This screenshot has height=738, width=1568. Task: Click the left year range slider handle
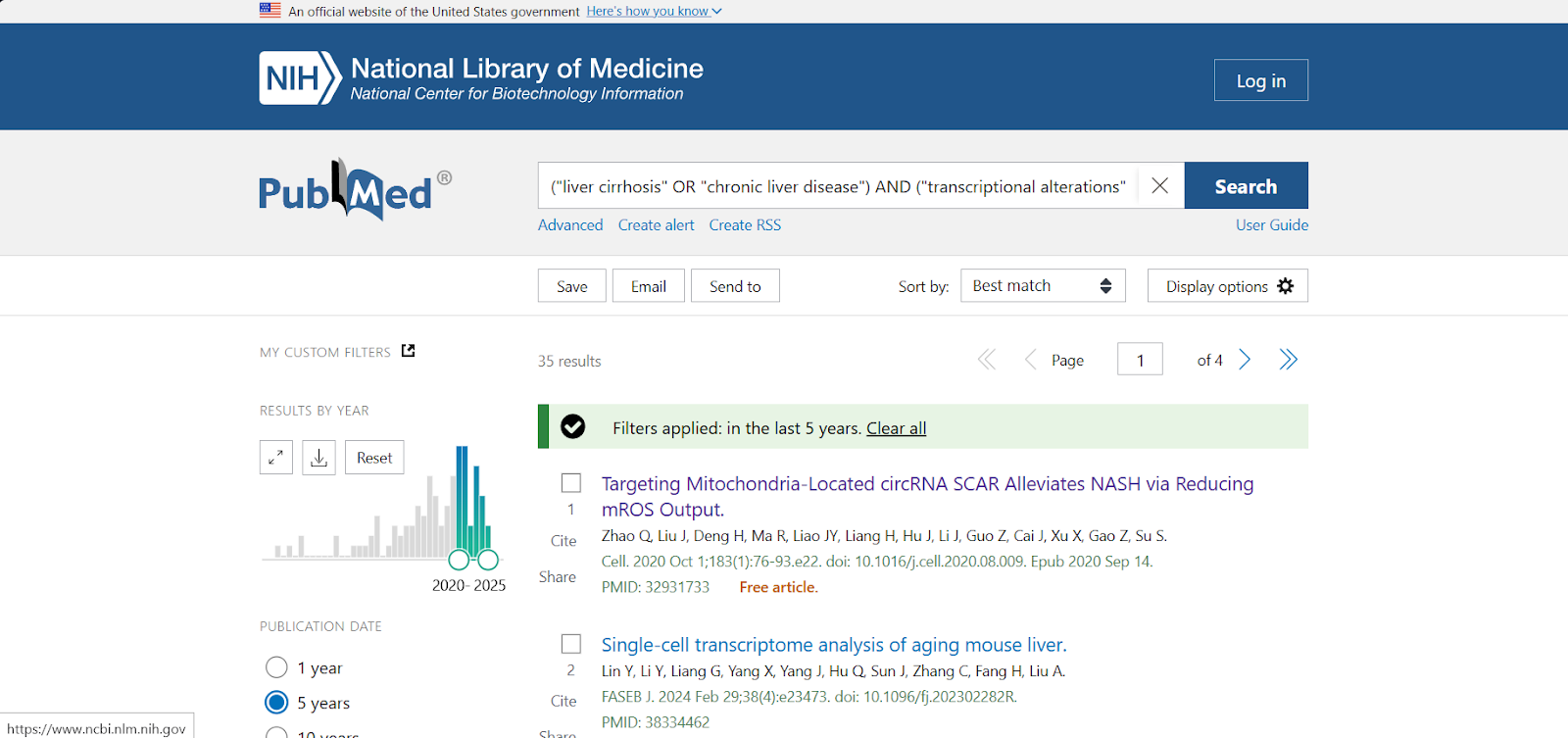pyautogui.click(x=459, y=560)
